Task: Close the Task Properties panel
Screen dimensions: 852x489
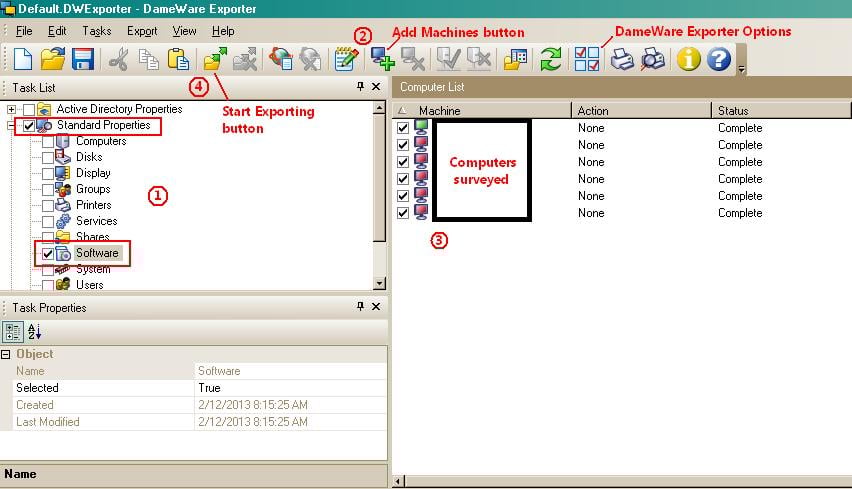Action: point(376,306)
